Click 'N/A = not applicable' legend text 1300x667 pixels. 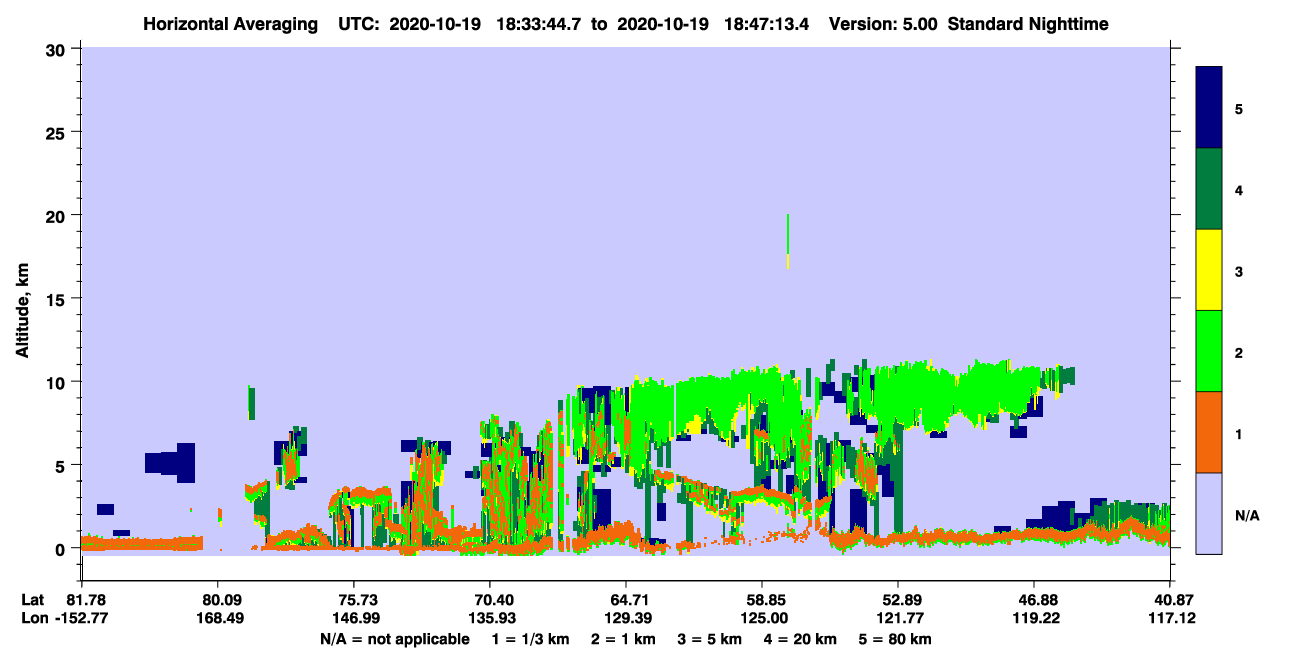394,639
